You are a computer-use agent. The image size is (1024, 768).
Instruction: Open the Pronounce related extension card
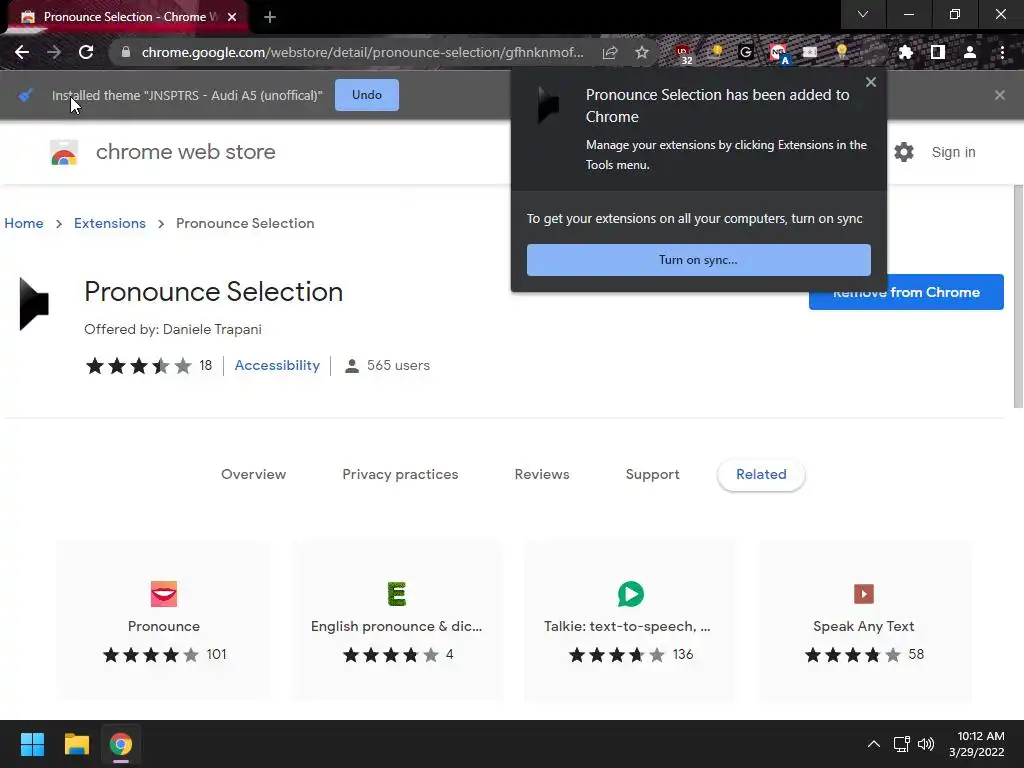coord(164,620)
